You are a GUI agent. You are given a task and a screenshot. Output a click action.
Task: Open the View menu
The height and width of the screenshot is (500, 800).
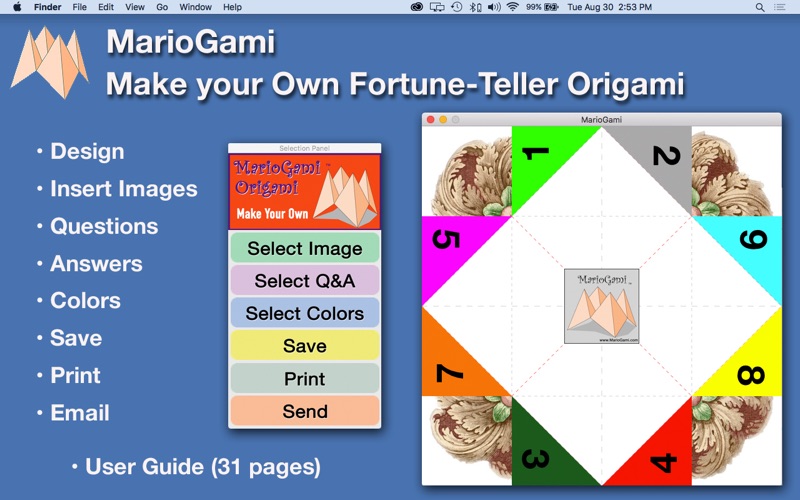tap(135, 7)
